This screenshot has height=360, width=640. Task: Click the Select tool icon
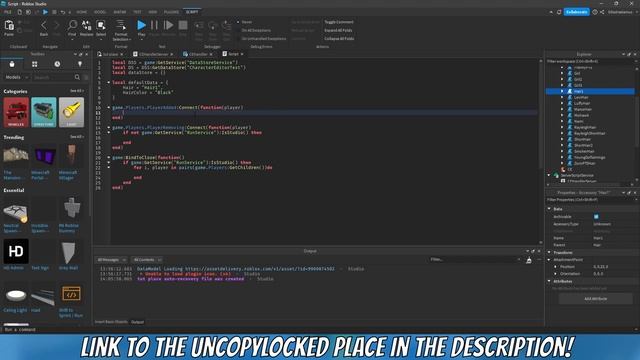(x=101, y=25)
